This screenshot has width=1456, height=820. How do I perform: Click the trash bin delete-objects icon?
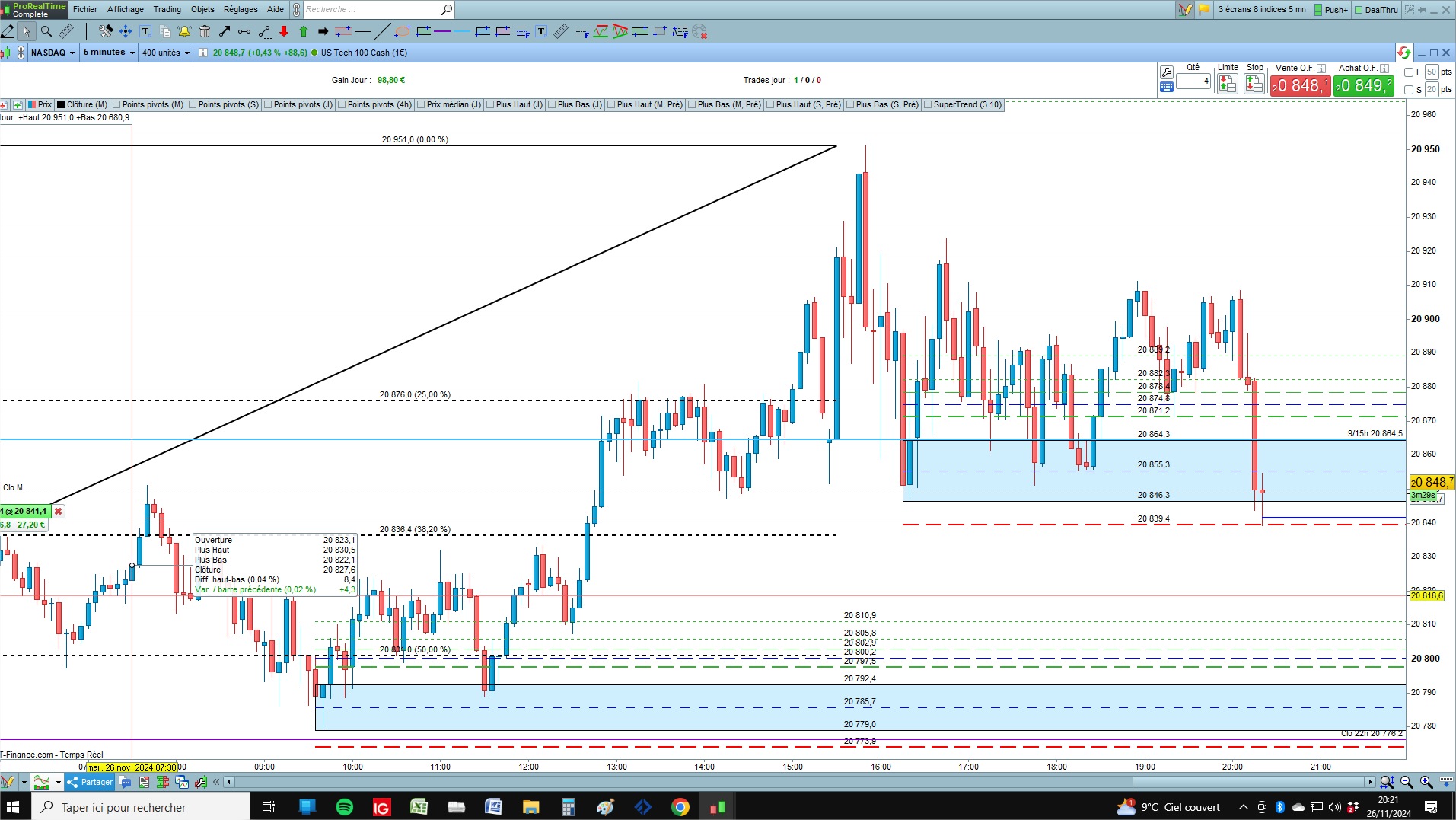click(x=205, y=31)
